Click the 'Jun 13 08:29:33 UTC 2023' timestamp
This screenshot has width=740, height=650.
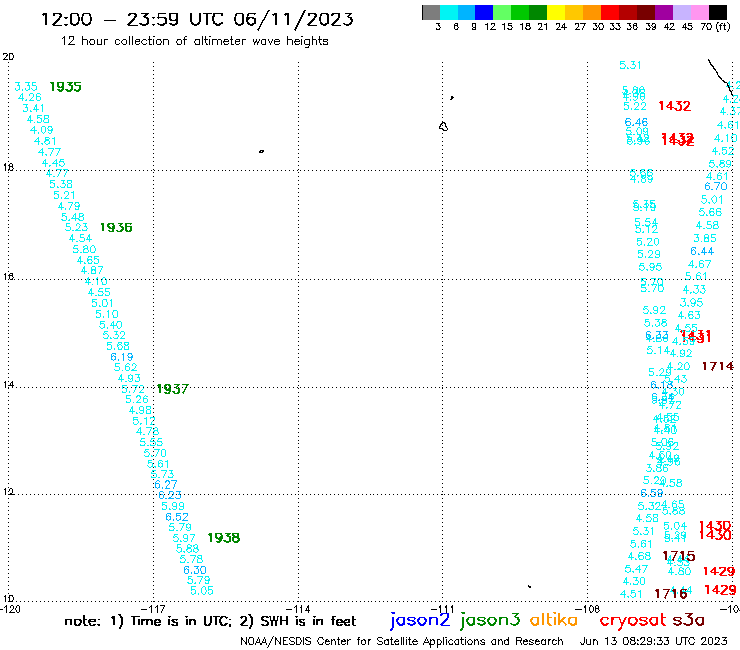click(x=654, y=641)
